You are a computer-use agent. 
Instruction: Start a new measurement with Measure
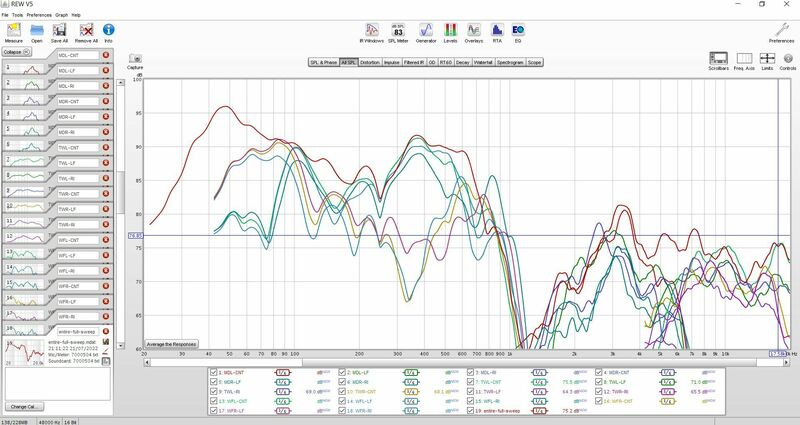coord(14,31)
